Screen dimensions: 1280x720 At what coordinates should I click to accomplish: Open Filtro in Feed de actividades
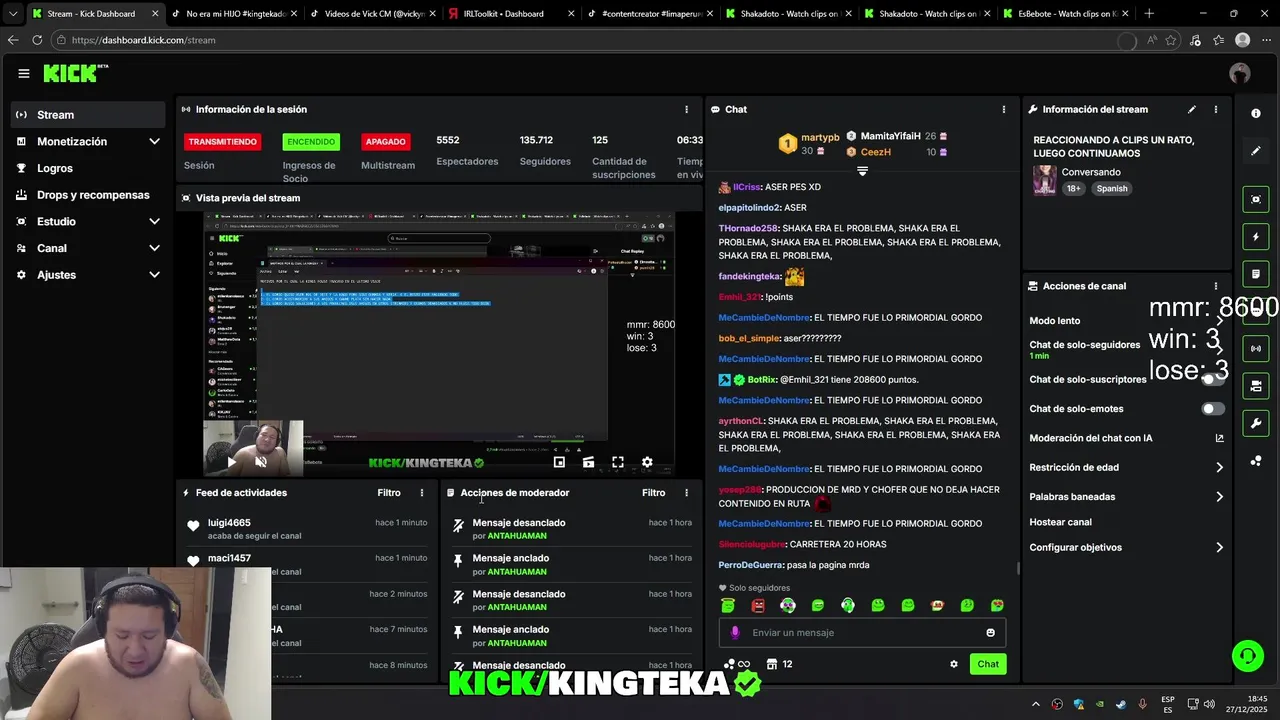pyautogui.click(x=389, y=493)
